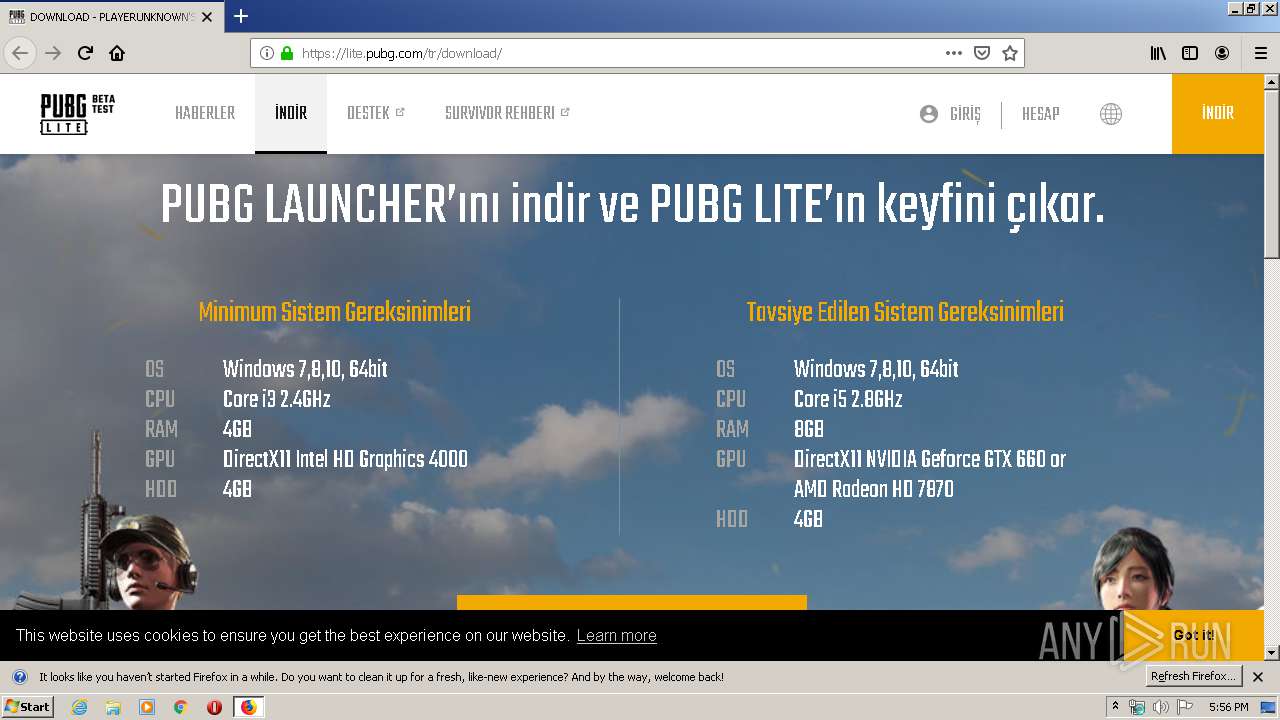Open the Firefox Library icon
Screen dimensions: 1280x720
click(x=1158, y=53)
